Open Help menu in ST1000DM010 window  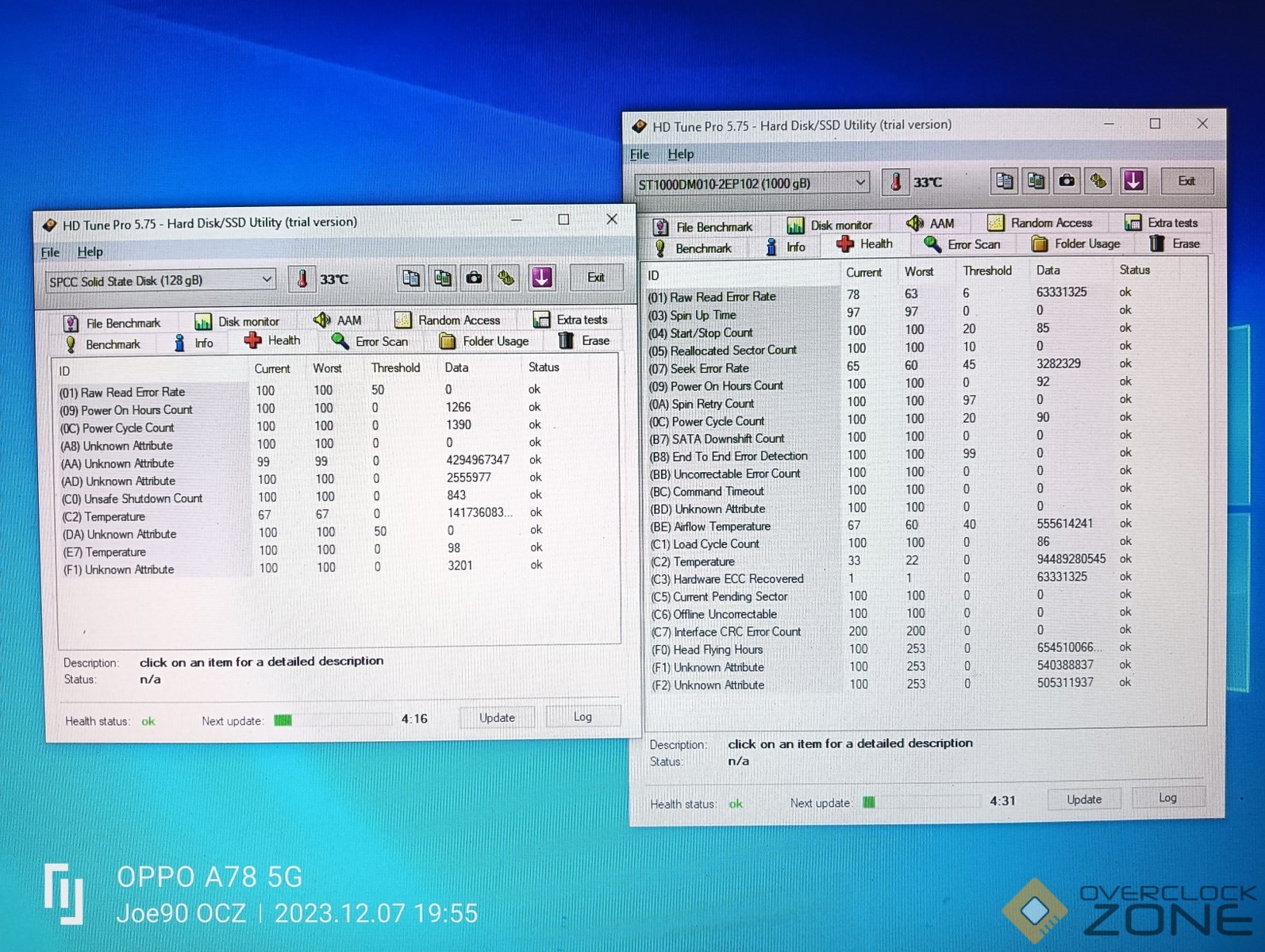tap(680, 154)
